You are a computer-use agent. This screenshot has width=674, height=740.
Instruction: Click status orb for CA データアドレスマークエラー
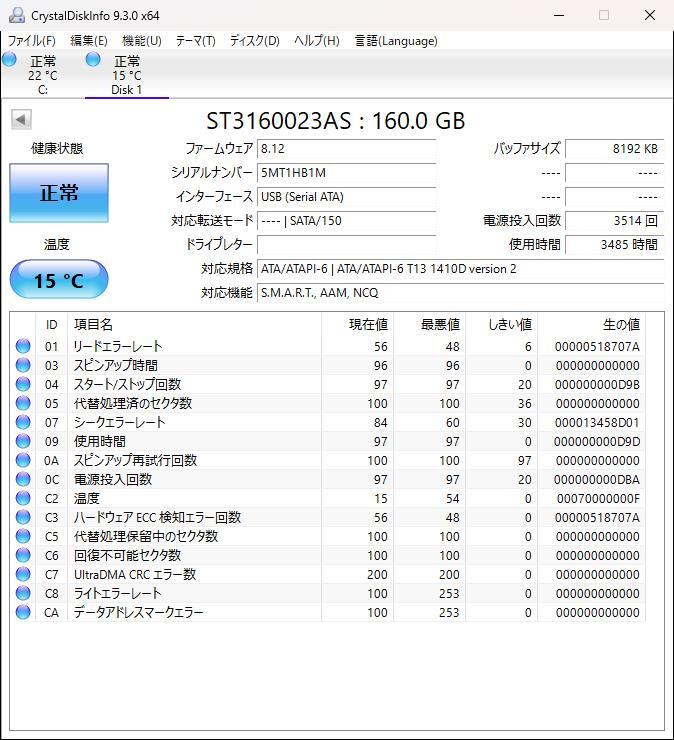click(x=23, y=612)
